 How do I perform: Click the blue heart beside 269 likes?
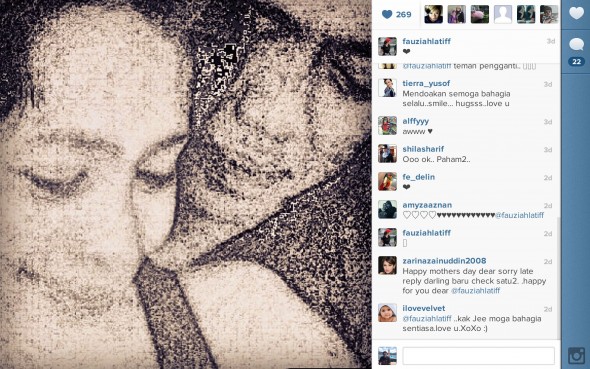click(x=387, y=14)
